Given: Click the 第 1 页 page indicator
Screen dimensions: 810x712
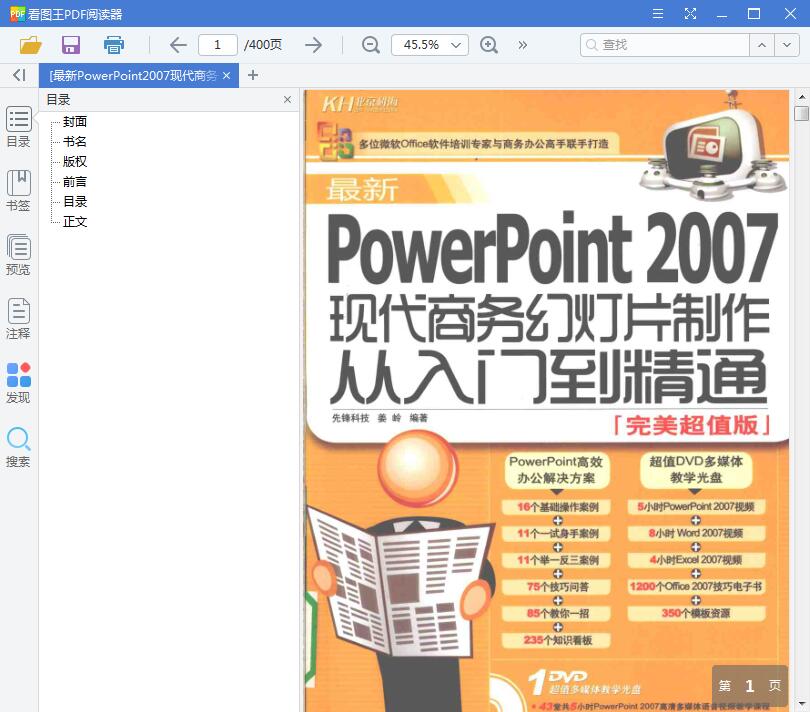Looking at the screenshot, I should 750,686.
